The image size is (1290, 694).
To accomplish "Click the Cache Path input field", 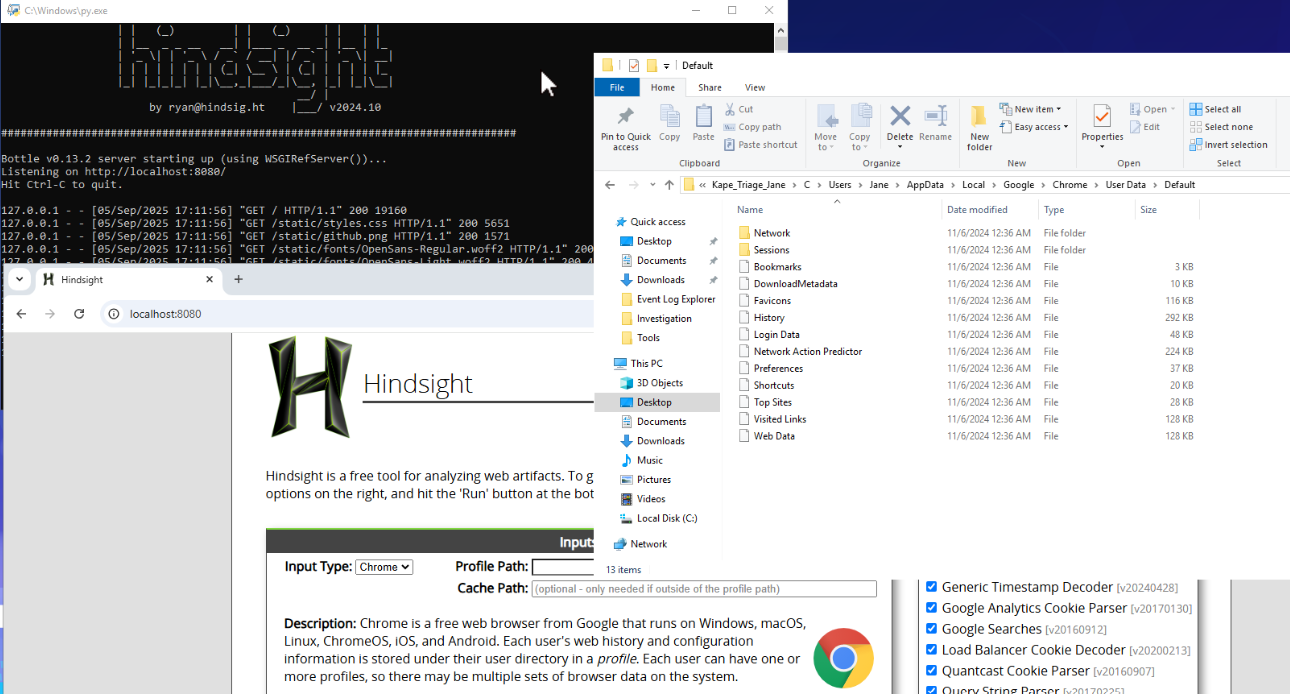I will 704,589.
